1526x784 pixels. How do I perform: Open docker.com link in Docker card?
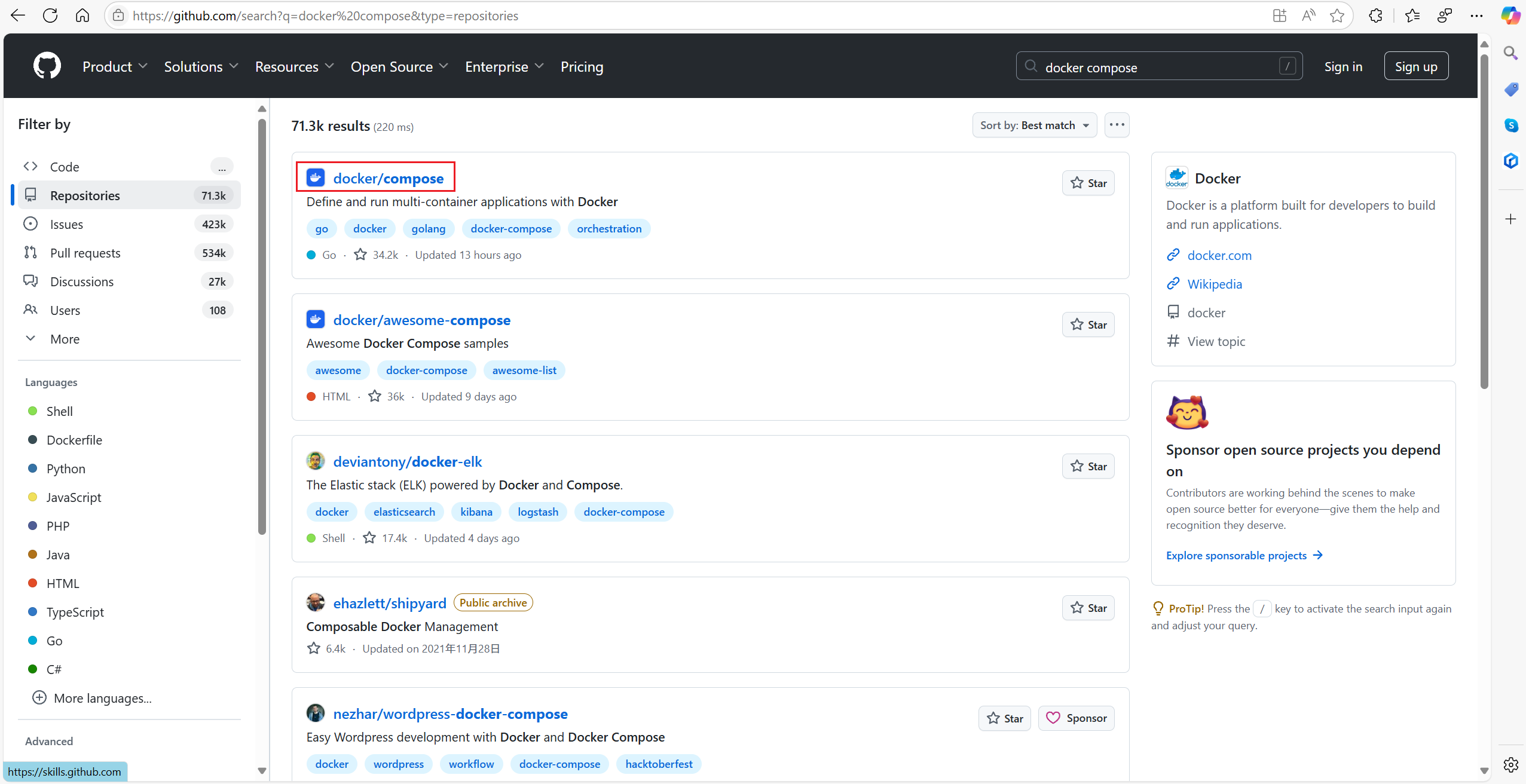point(1219,255)
